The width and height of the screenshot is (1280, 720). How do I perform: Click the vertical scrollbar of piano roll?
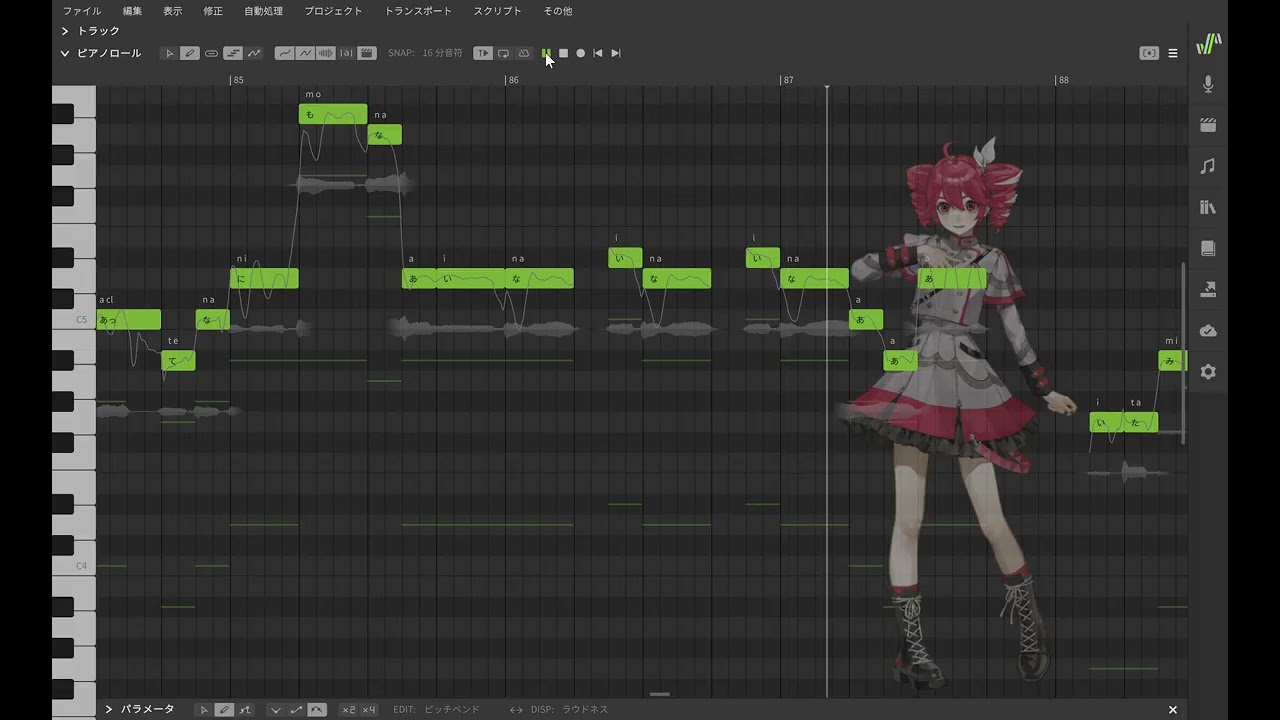[1183, 350]
